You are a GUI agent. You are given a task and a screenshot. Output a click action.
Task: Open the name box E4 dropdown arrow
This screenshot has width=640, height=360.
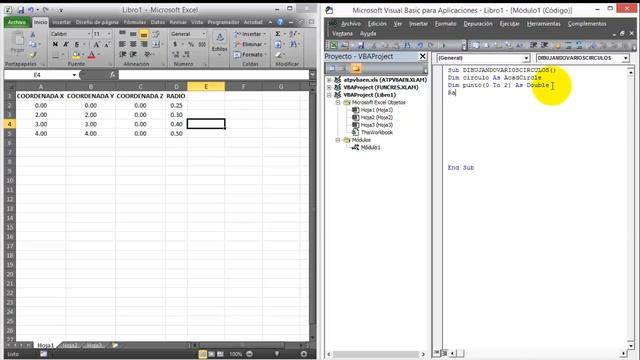pos(74,75)
